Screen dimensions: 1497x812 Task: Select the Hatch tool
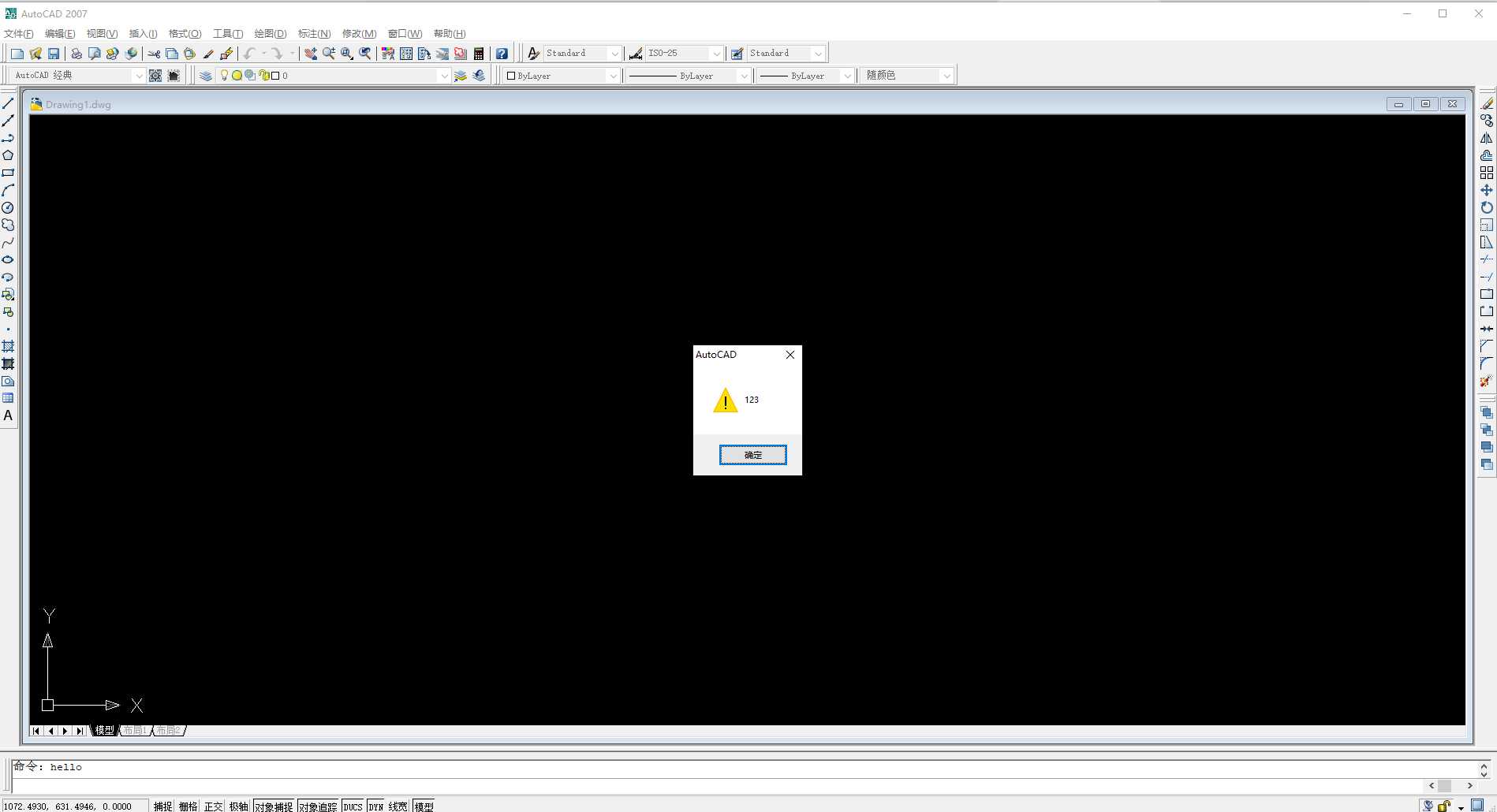[8, 346]
